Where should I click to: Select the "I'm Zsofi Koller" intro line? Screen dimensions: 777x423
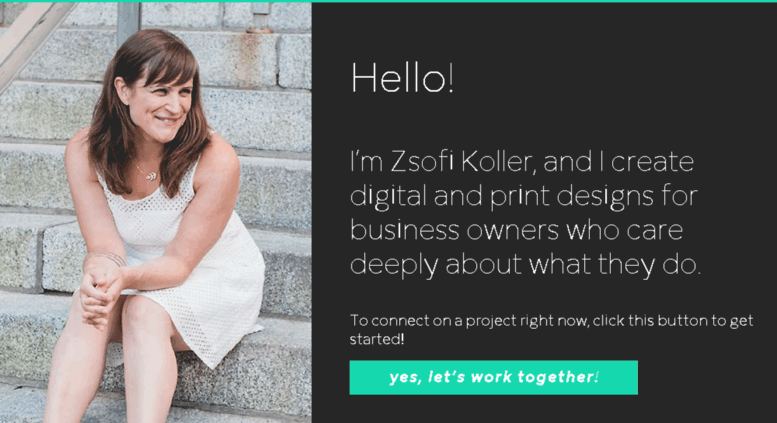tap(522, 162)
